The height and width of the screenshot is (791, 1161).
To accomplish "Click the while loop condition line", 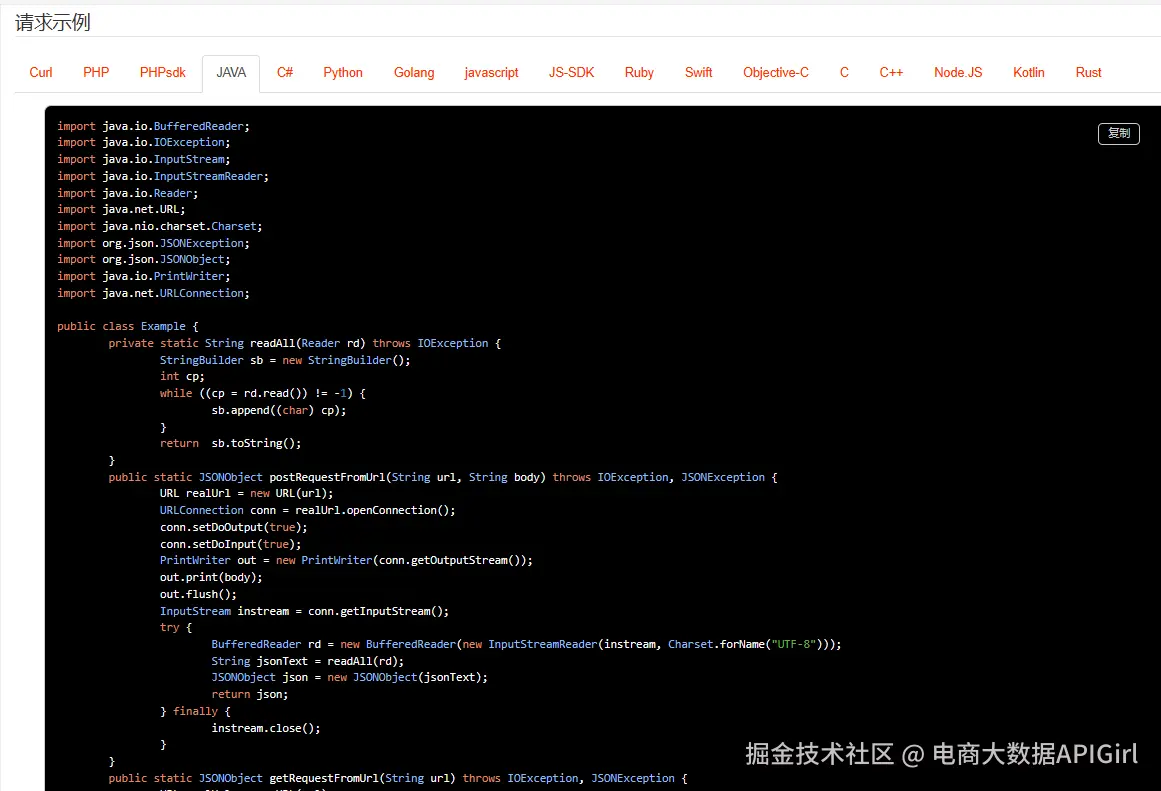I will pos(263,393).
